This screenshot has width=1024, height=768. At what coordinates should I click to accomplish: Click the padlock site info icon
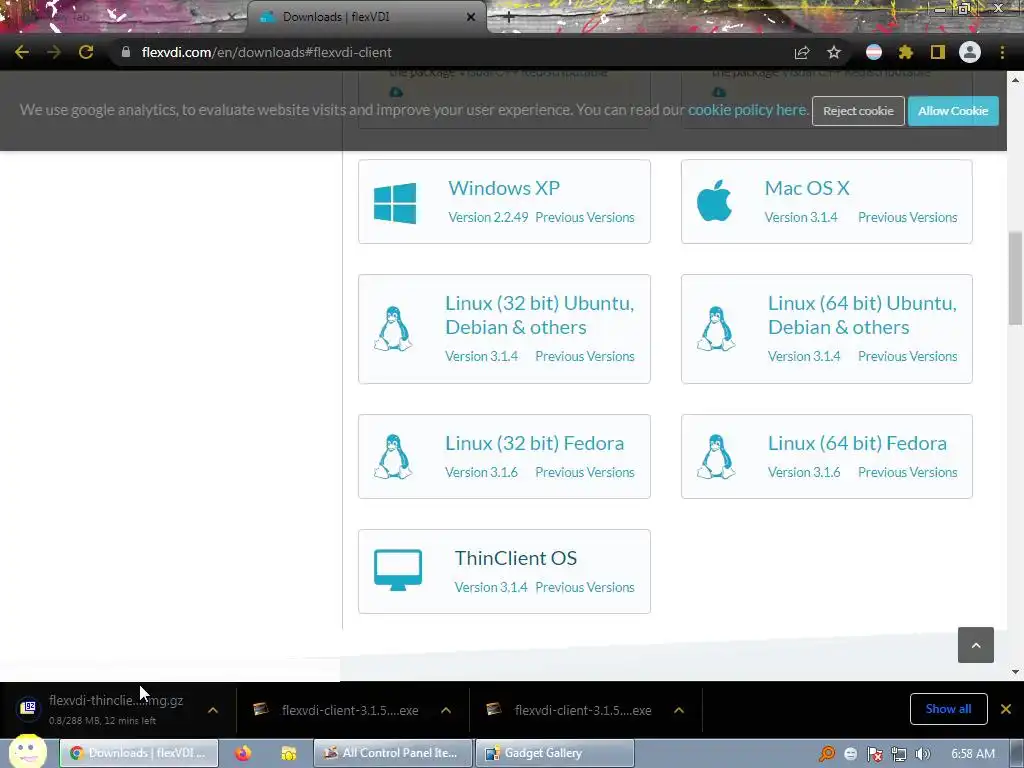126,52
